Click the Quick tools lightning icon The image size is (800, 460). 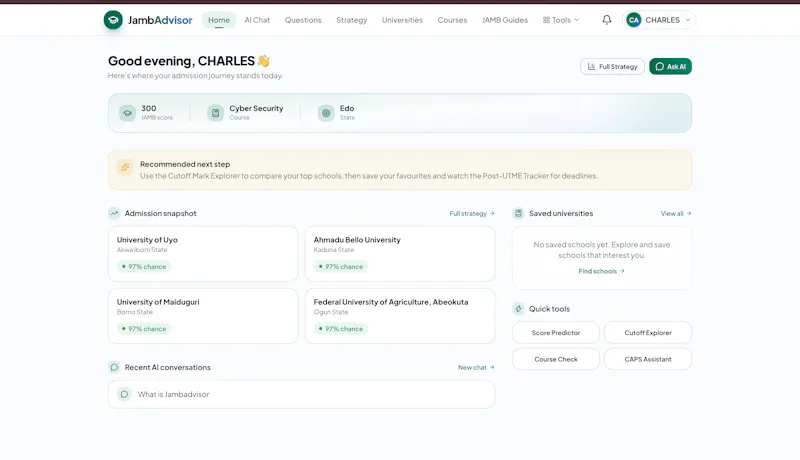(518, 309)
